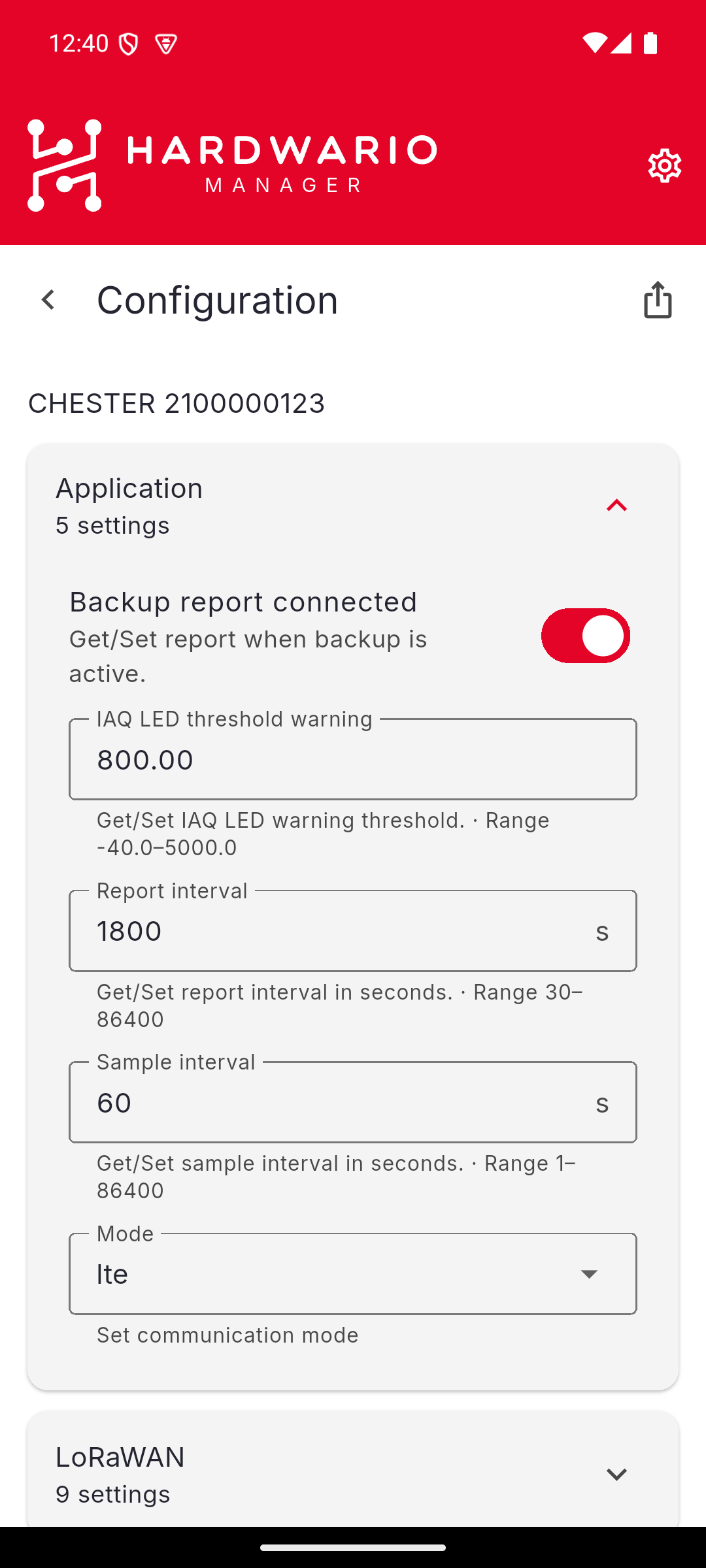Screen dimensions: 706x1568
Task: Tap the Configuration page title
Action: [x=217, y=300]
